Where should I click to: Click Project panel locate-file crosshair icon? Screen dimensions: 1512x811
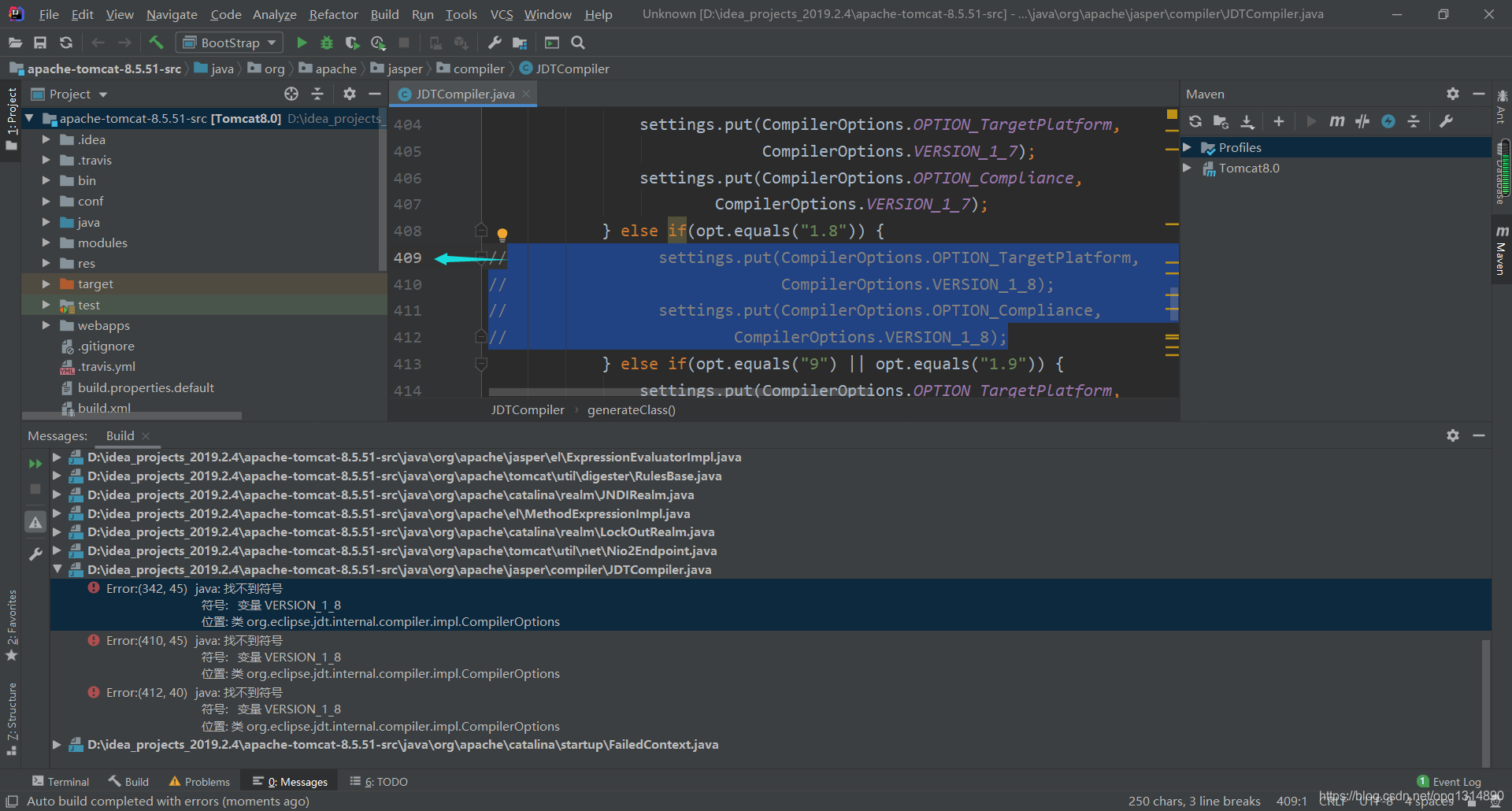click(x=291, y=94)
